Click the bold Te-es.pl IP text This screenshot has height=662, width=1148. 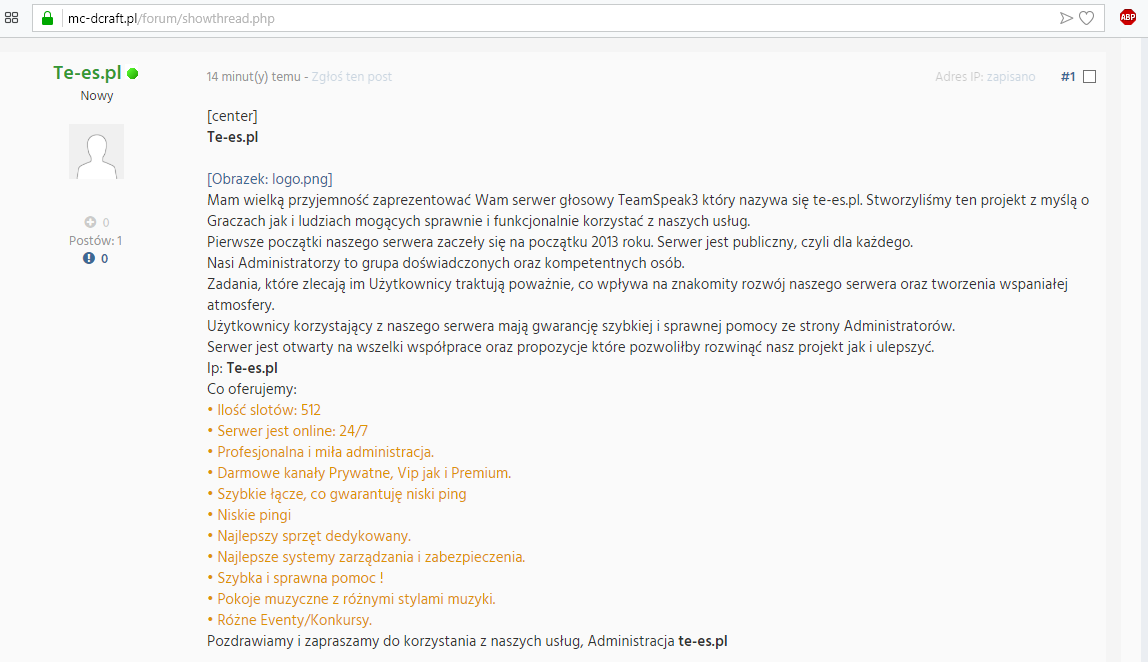(x=252, y=368)
